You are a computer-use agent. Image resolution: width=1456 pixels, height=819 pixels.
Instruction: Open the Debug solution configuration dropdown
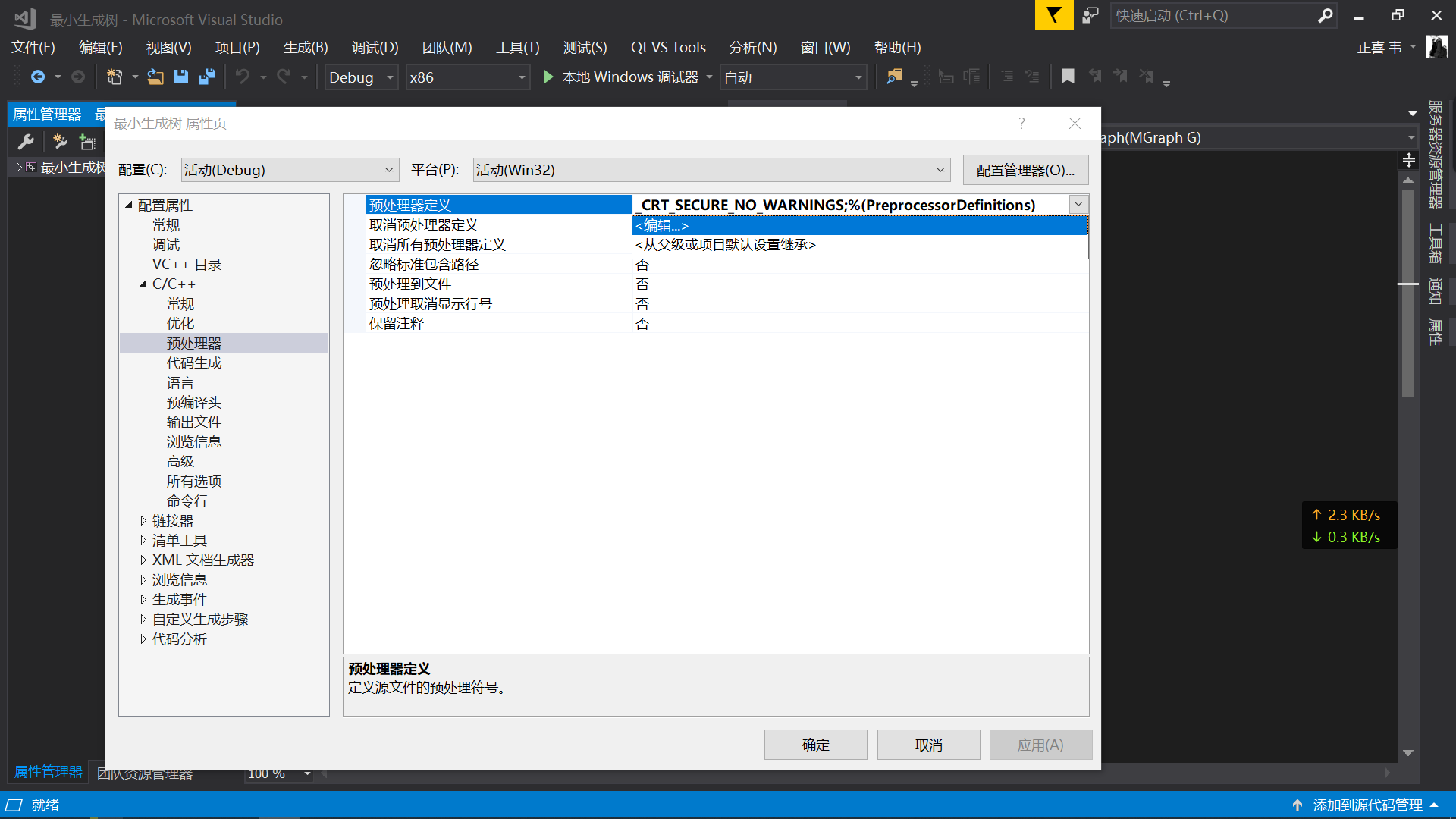362,77
